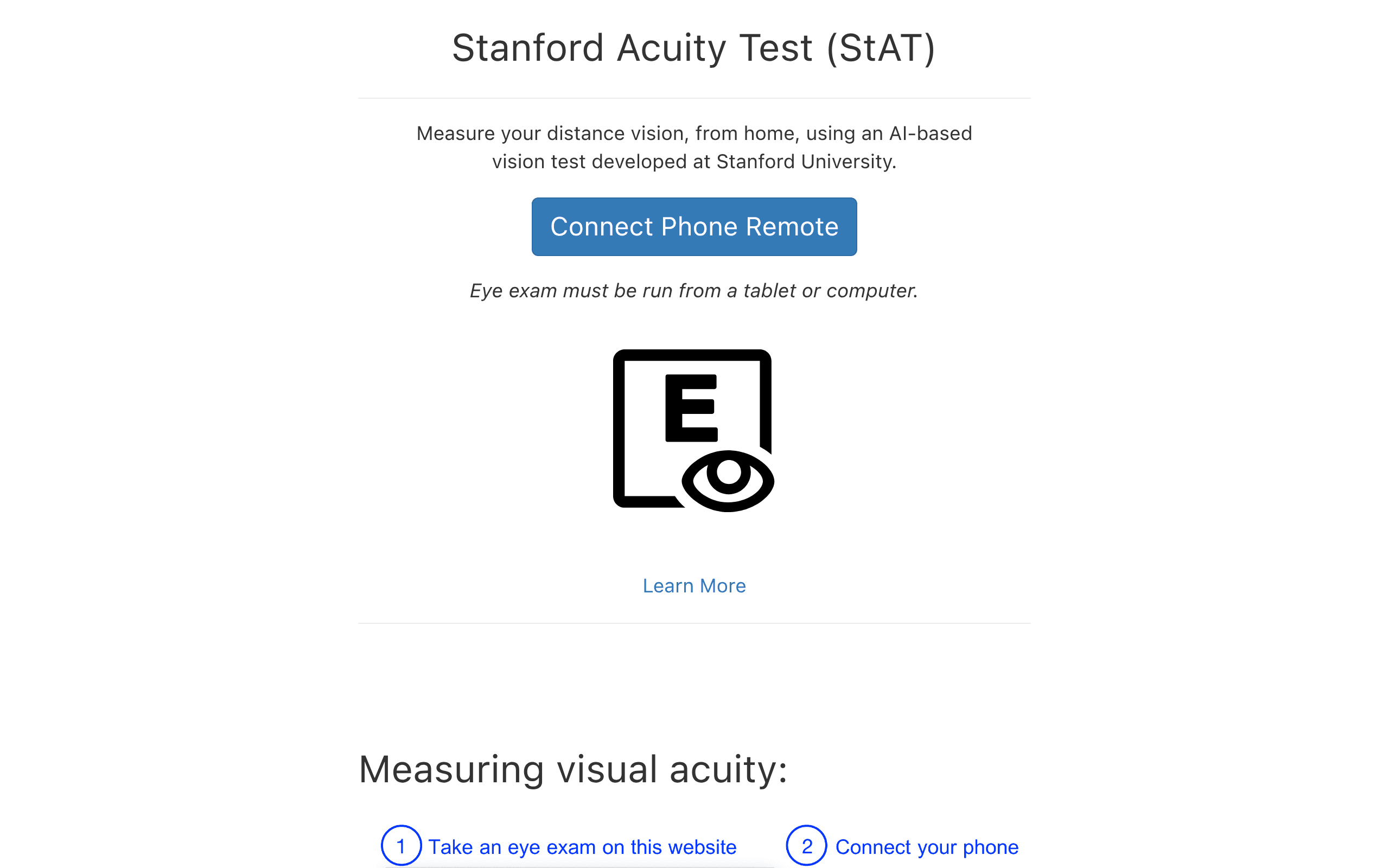Select the circled number 1 step icon

[401, 846]
